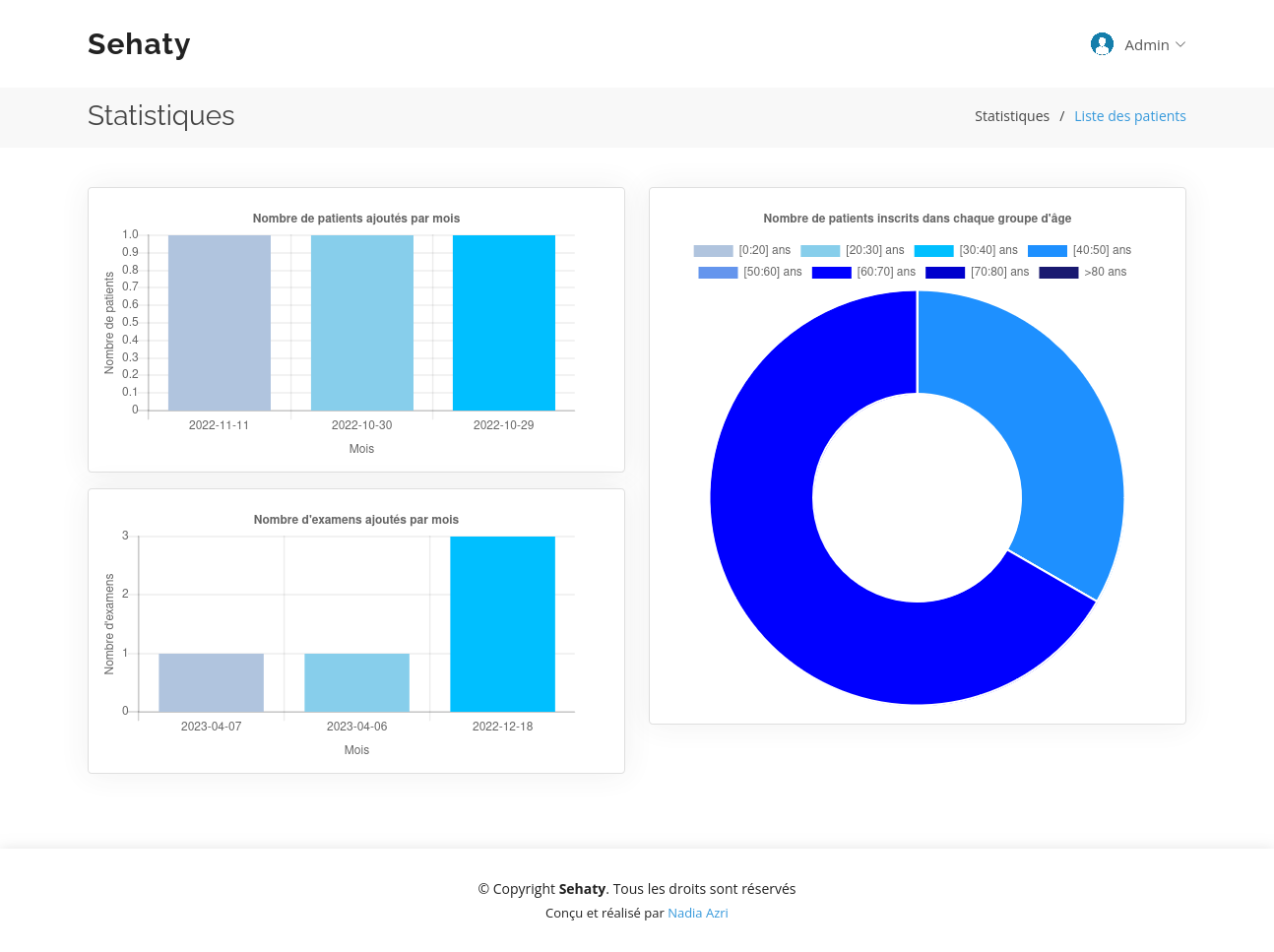Click the 2023-04-06 axis label
Screen dimensions: 1274x952
[x=356, y=727]
